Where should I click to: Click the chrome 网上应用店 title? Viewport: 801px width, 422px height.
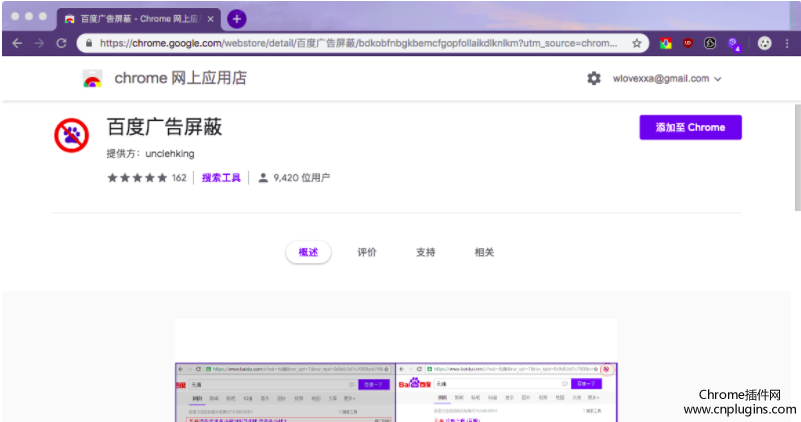180,78
